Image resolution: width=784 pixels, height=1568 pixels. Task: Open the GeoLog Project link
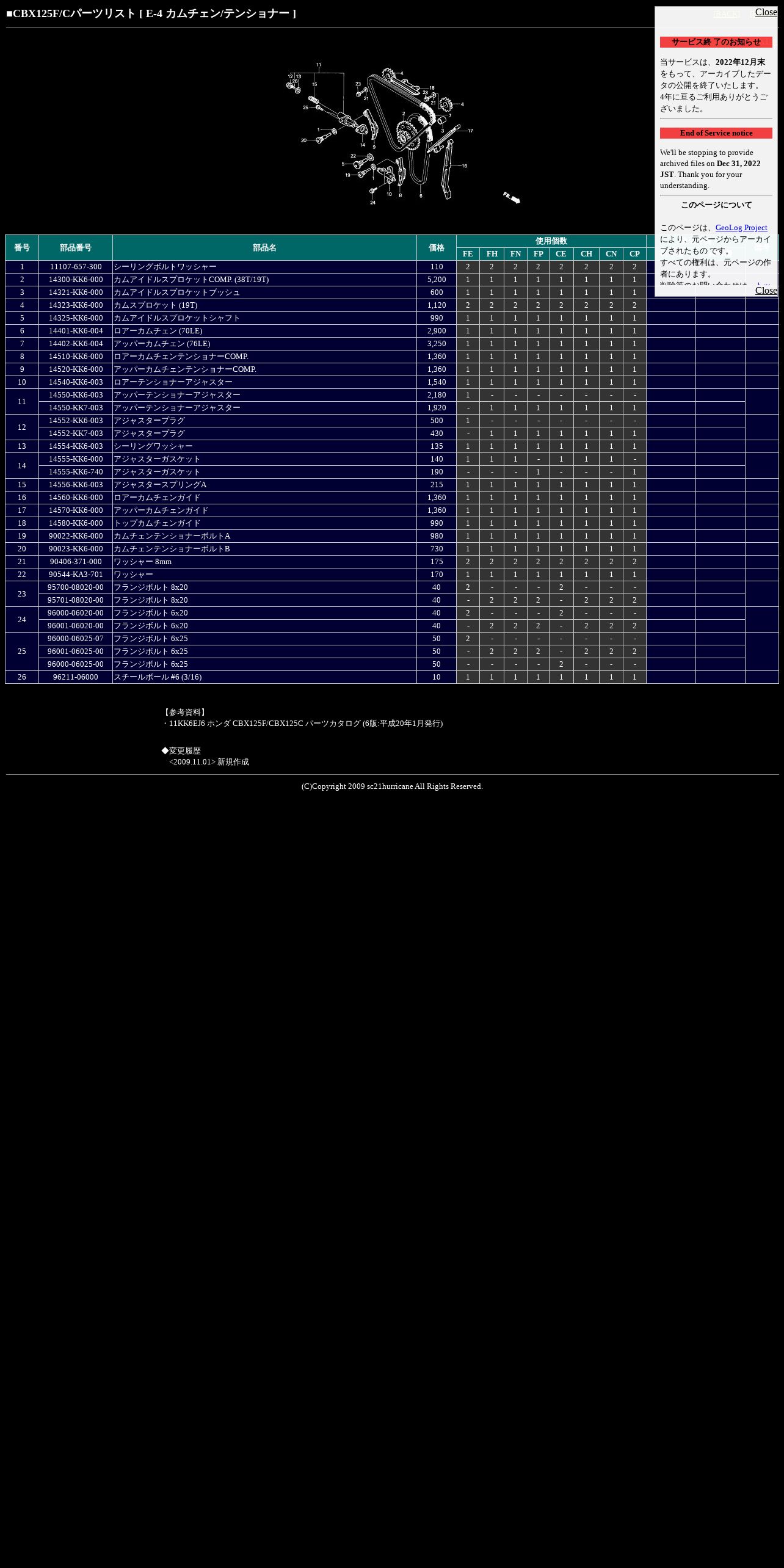click(x=741, y=228)
